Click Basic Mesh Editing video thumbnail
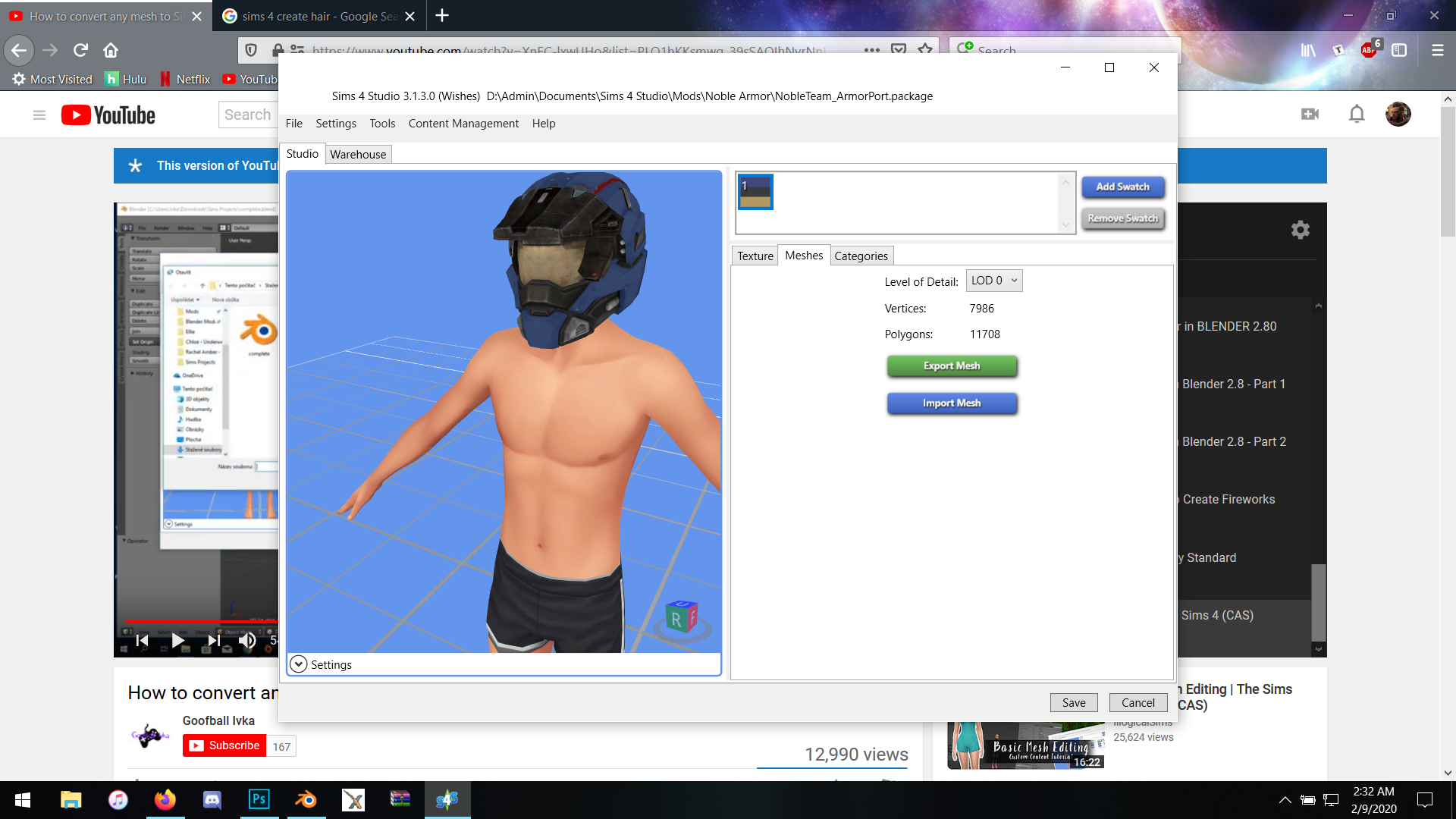 pos(1025,745)
